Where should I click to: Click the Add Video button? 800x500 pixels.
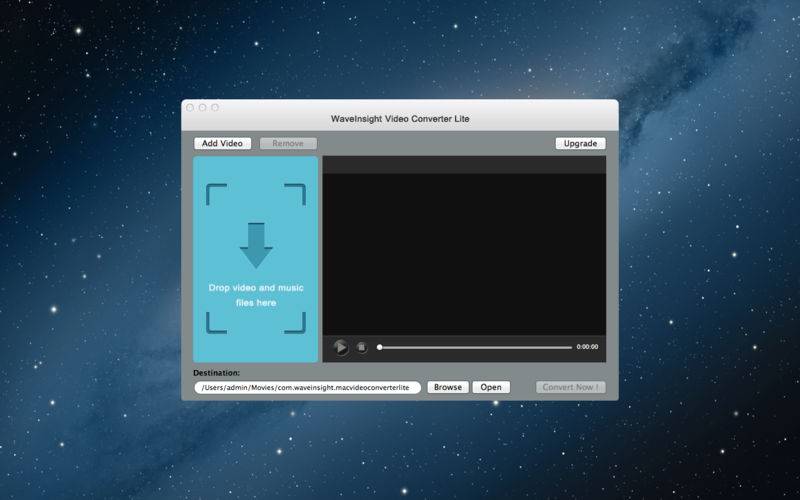[x=222, y=143]
